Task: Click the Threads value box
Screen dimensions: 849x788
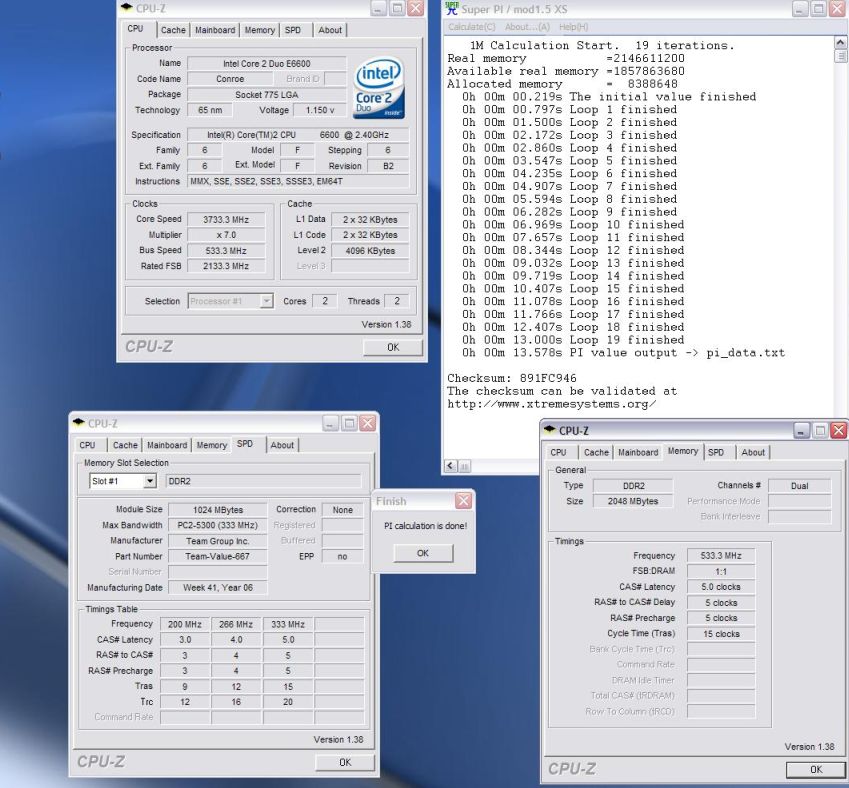Action: 396,301
